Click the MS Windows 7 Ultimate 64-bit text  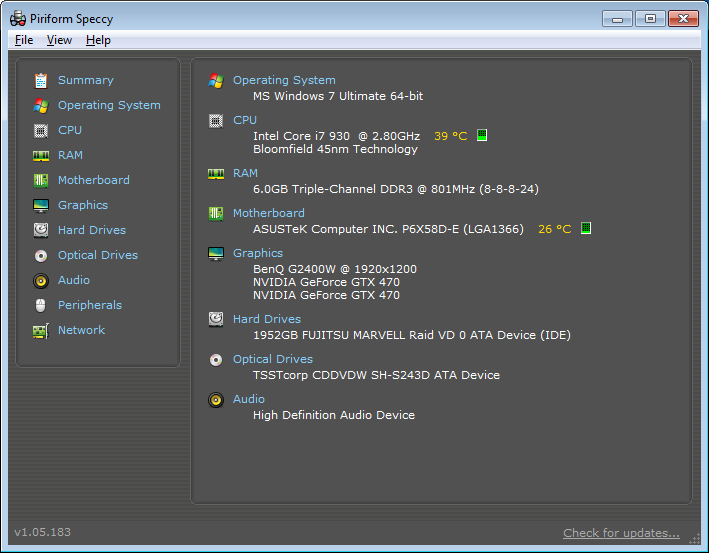point(338,96)
